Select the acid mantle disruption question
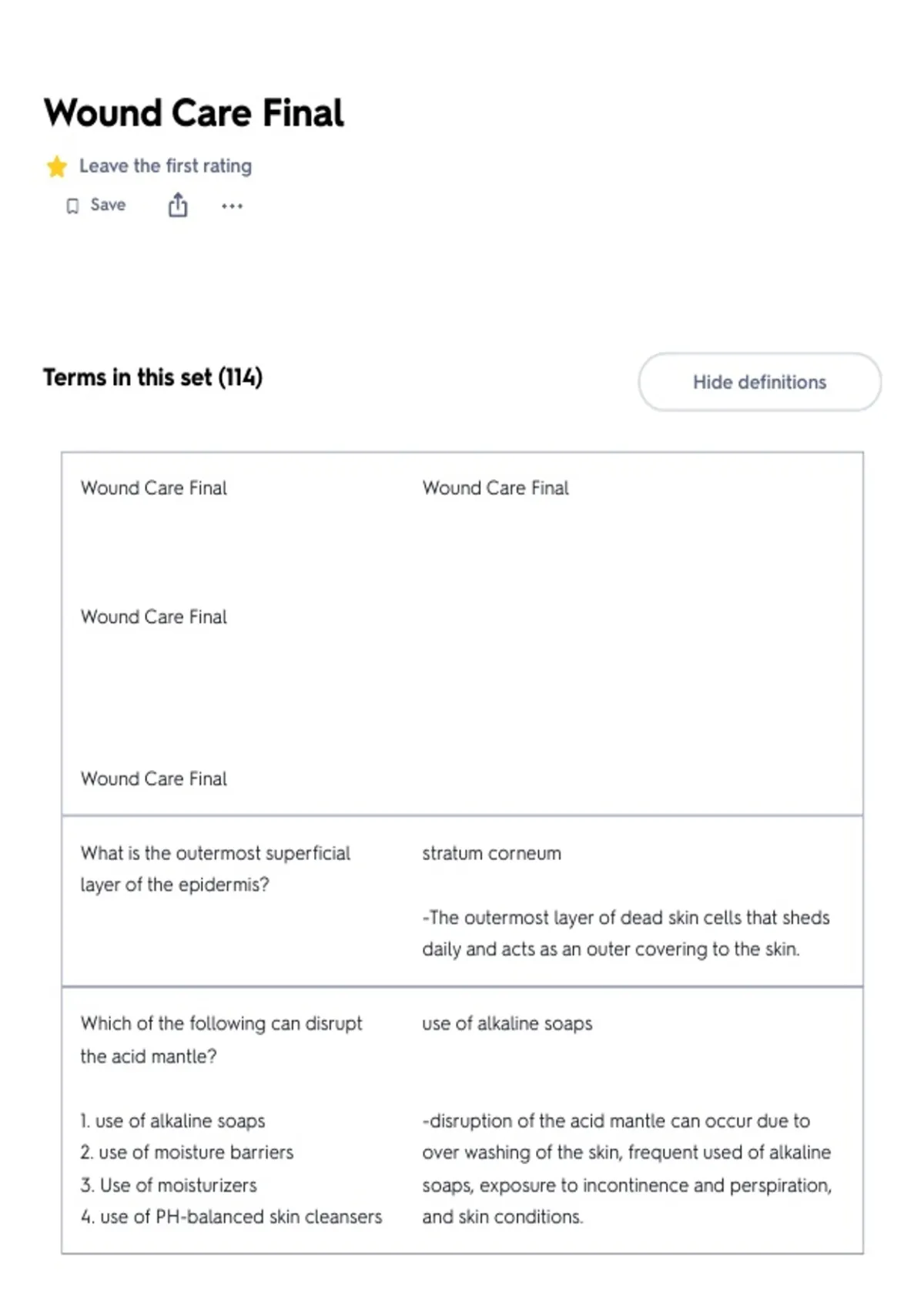The image size is (924, 1309). coord(221,1039)
